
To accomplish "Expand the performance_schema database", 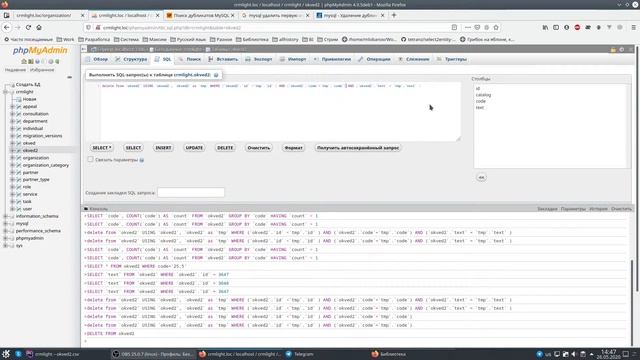I will [x=5, y=231].
